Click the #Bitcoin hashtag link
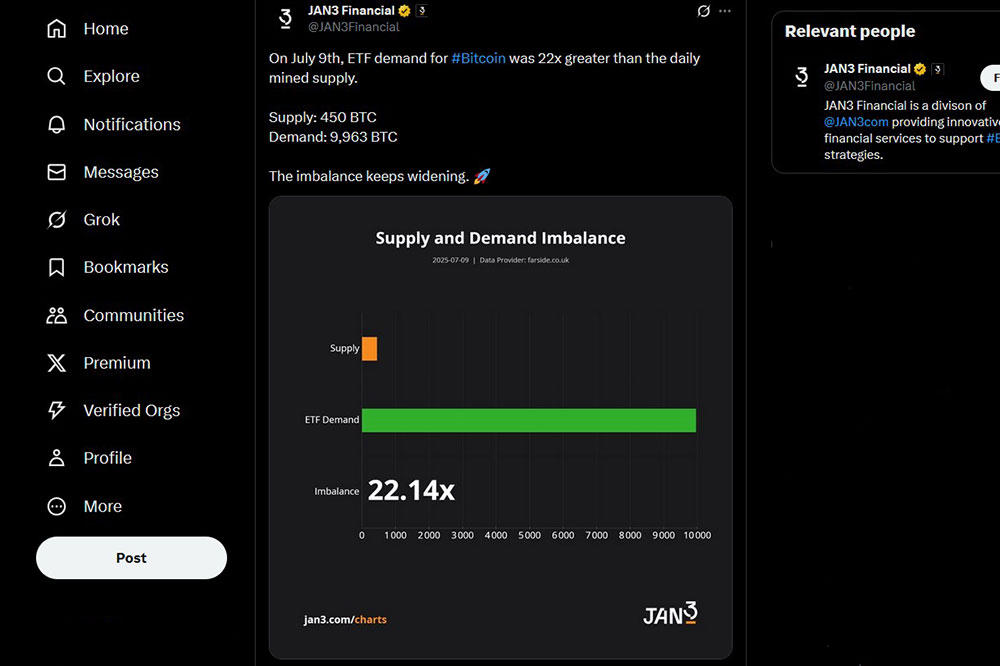 pyautogui.click(x=478, y=58)
